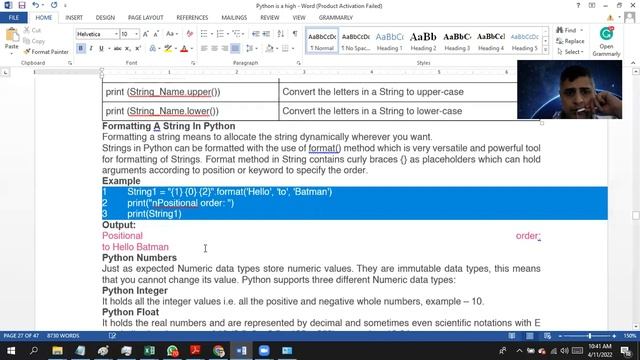The image size is (640, 360).
Task: Expand the Styles gallery more arrow
Action: point(545,50)
